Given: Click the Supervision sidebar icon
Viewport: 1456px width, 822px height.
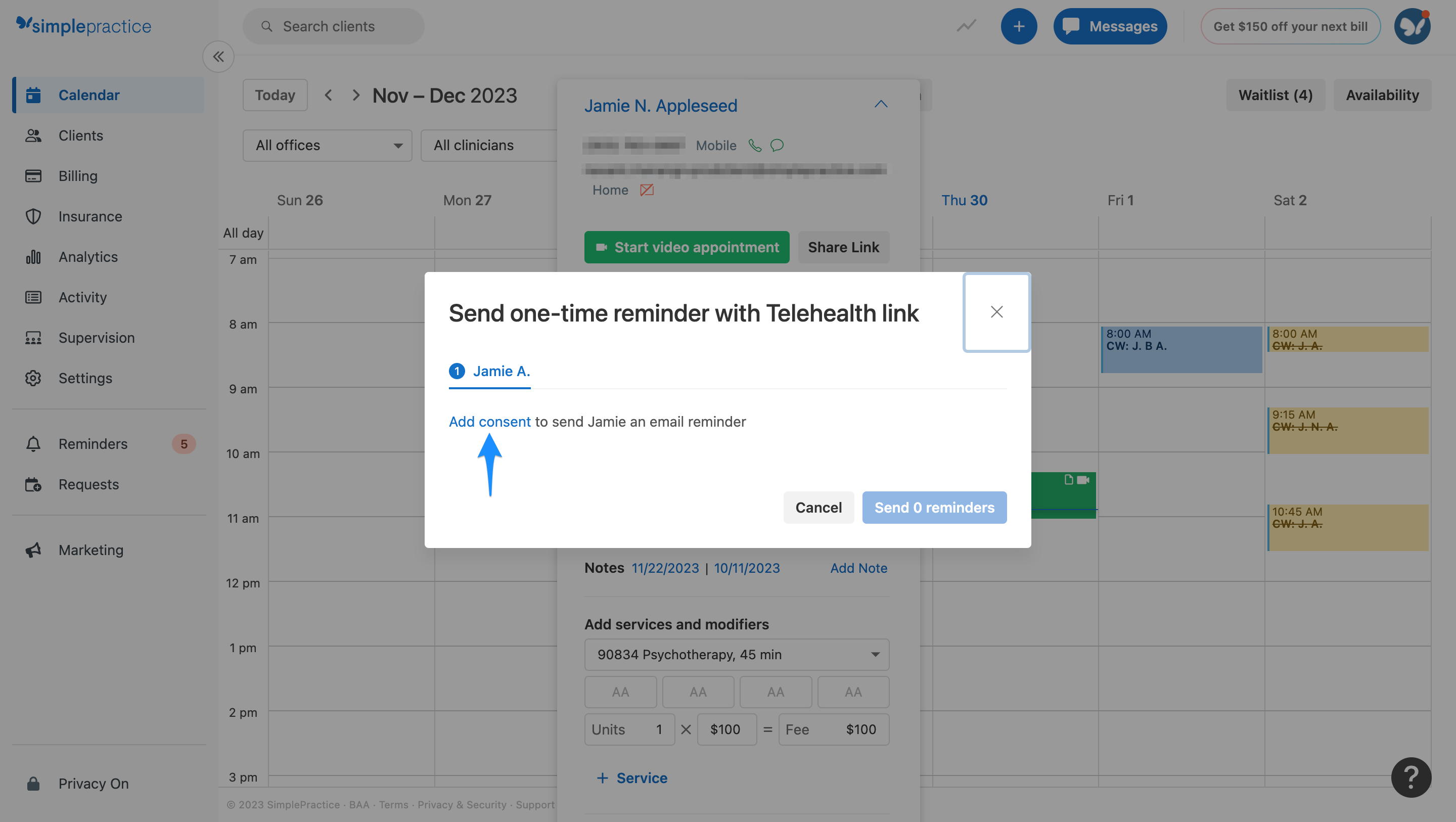Looking at the screenshot, I should pos(33,338).
